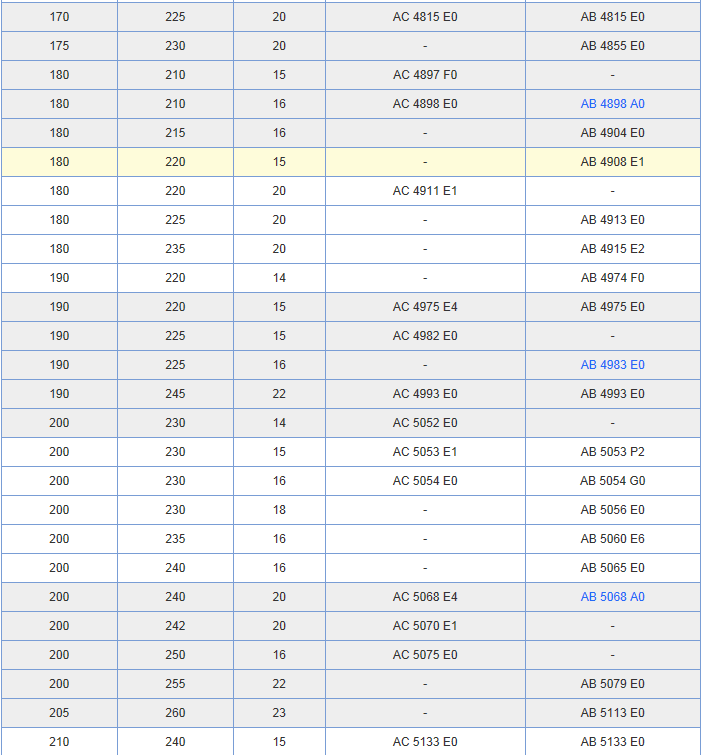The width and height of the screenshot is (703, 755).
Task: Select the AB 4904 E0 cell
Action: point(612,133)
